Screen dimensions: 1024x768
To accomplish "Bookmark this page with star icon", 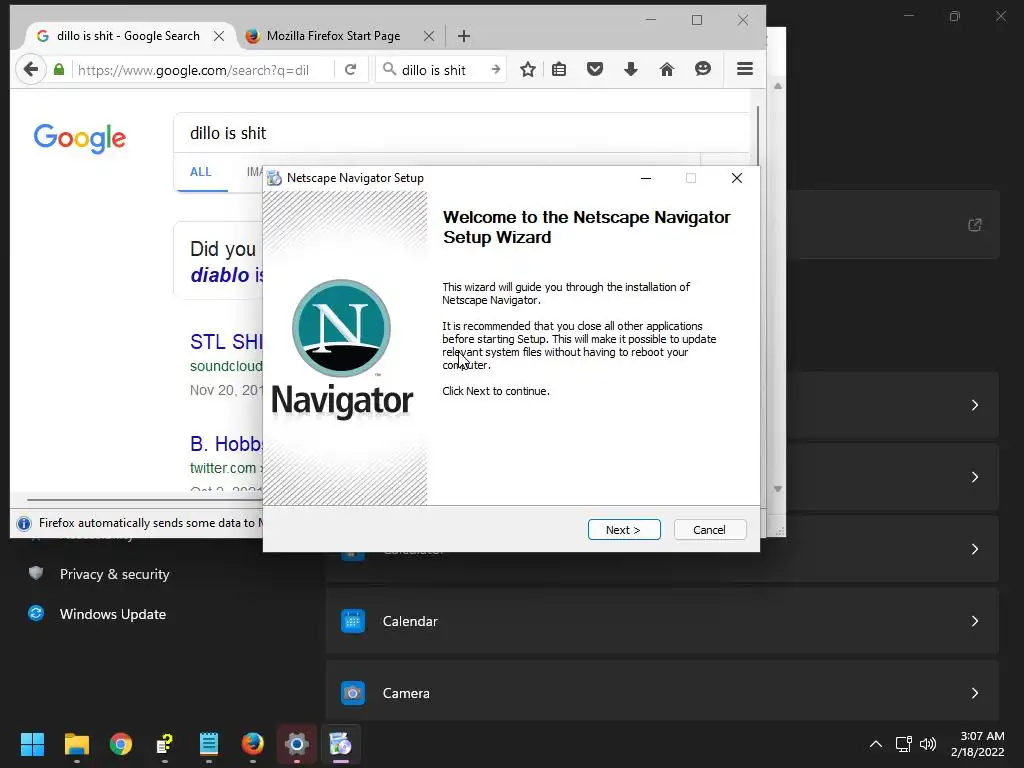I will (528, 69).
